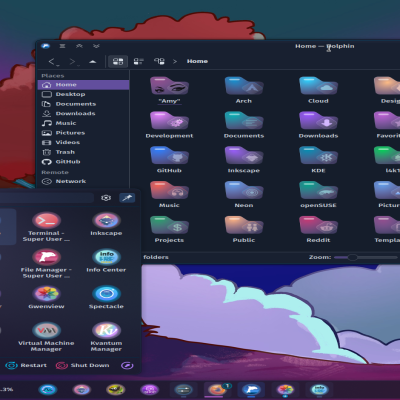The width and height of the screenshot is (400, 400).
Task: Switch Dolphin to Compact view mode
Action: point(138,61)
